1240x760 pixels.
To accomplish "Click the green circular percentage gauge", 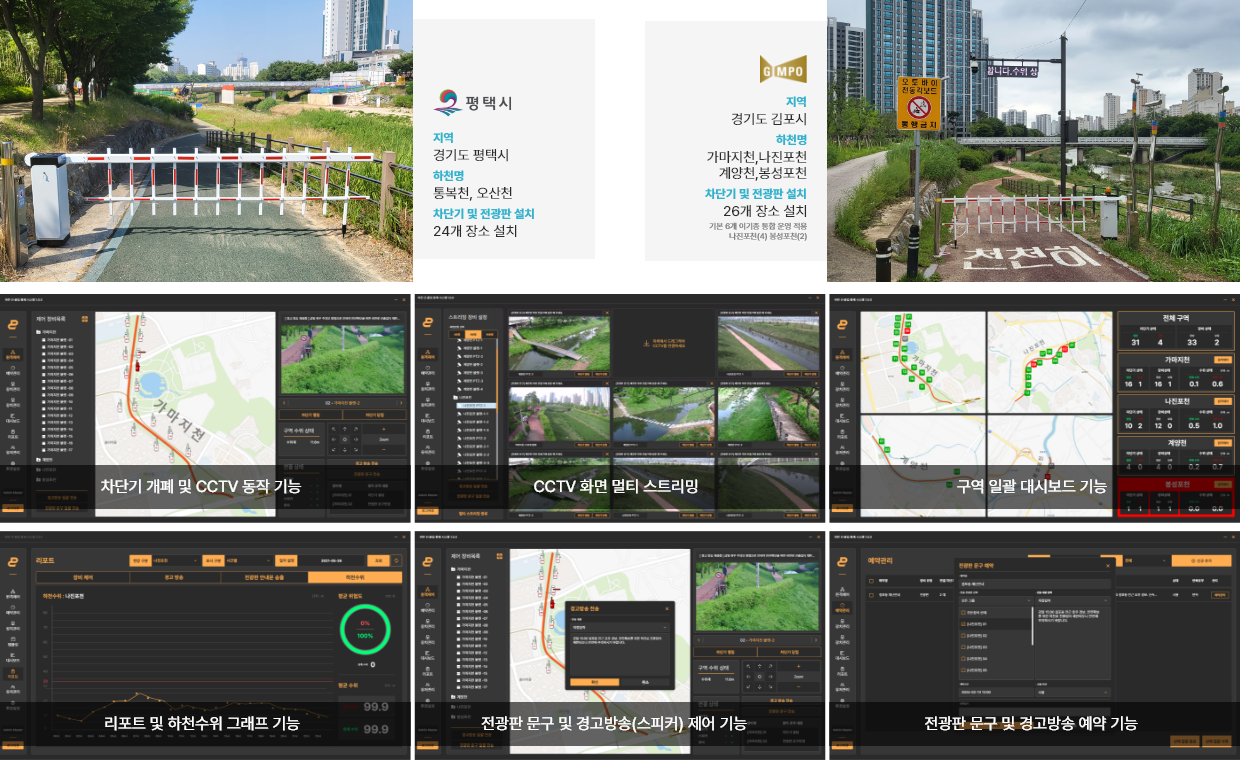I will pos(365,630).
